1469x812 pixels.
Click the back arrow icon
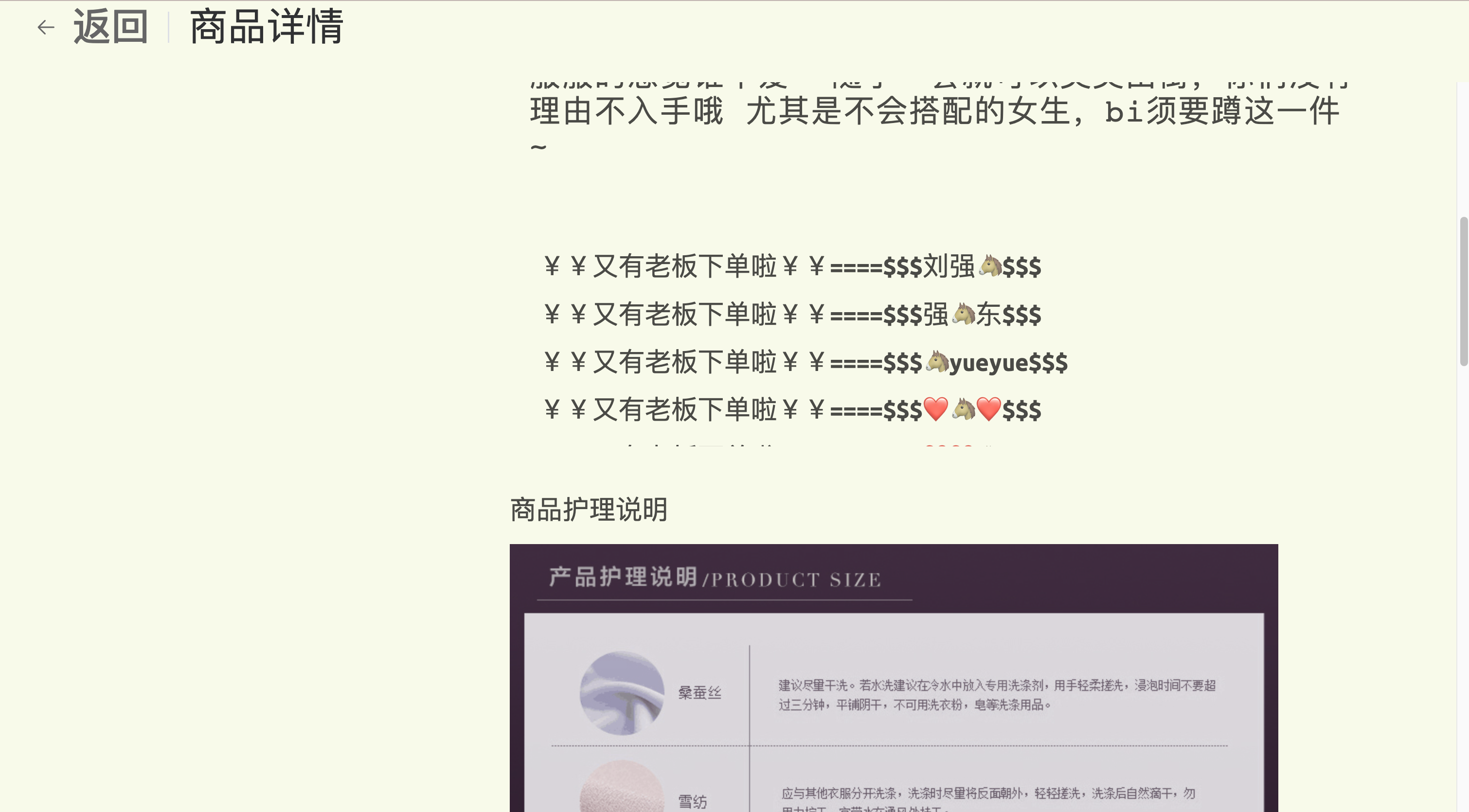click(x=46, y=27)
